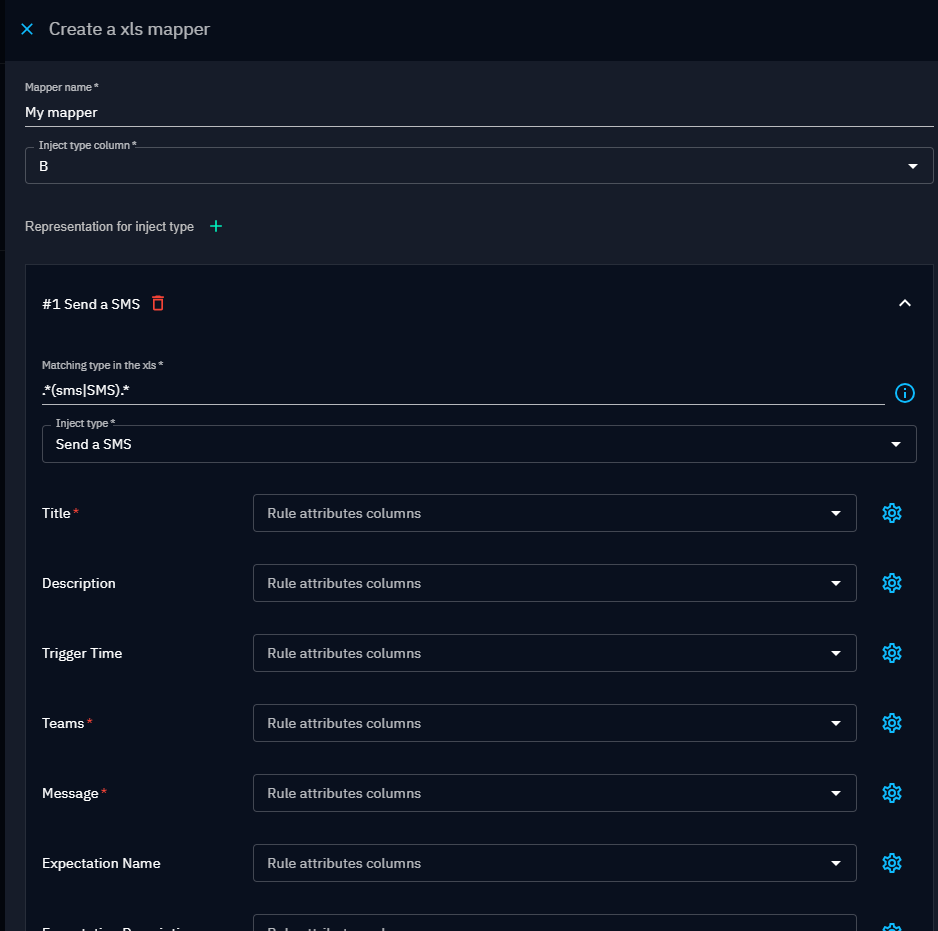Viewport: 938px width, 931px height.
Task: Open the Teams field settings gear
Action: (x=891, y=723)
